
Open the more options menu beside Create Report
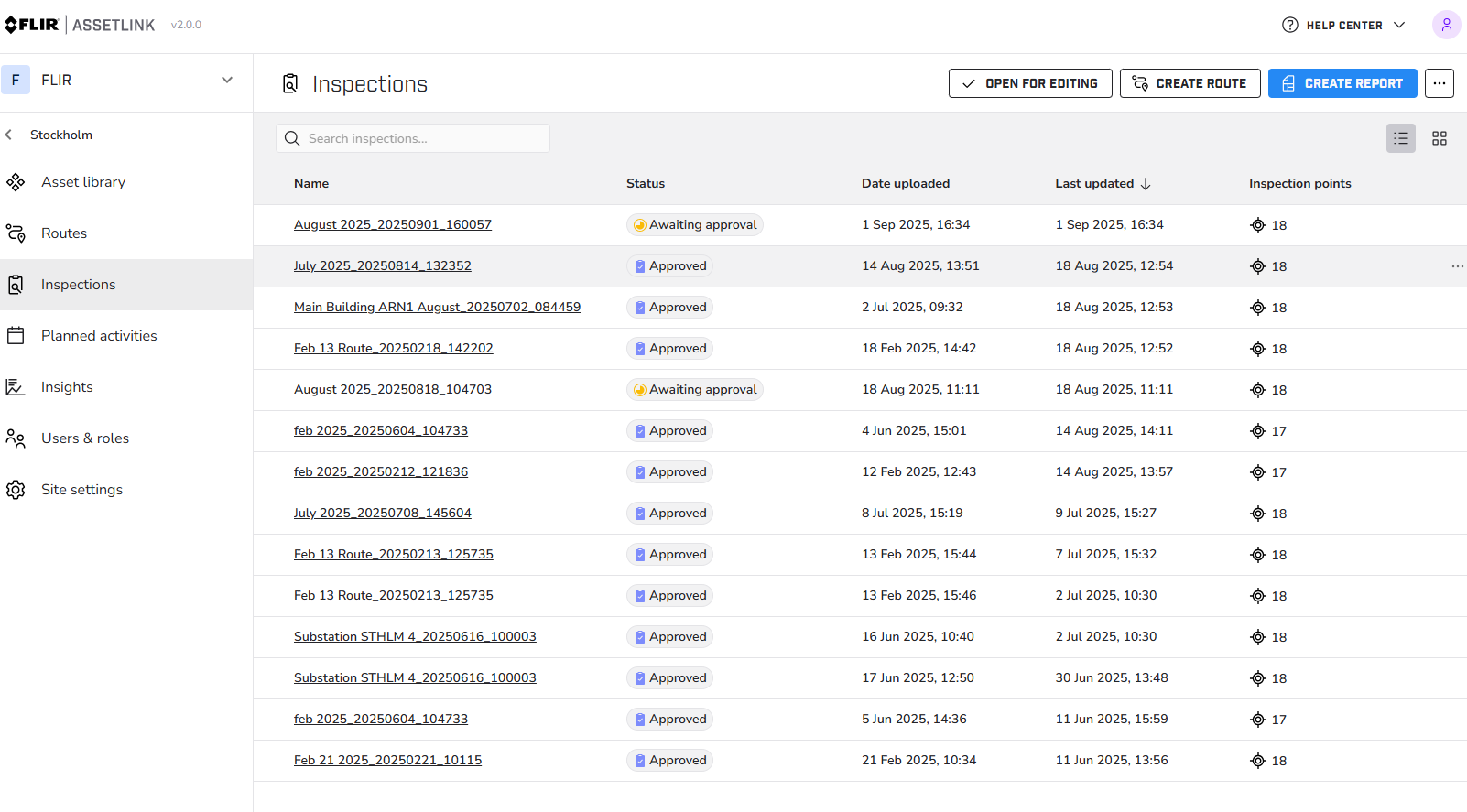[x=1439, y=83]
